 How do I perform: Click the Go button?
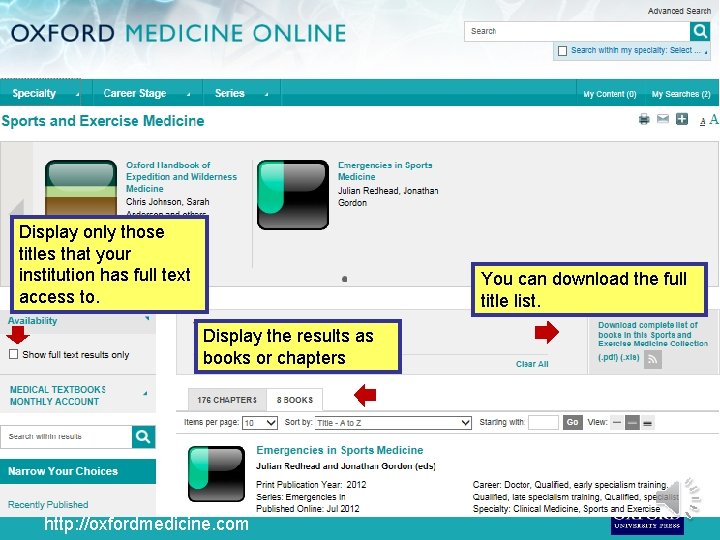coord(573,422)
